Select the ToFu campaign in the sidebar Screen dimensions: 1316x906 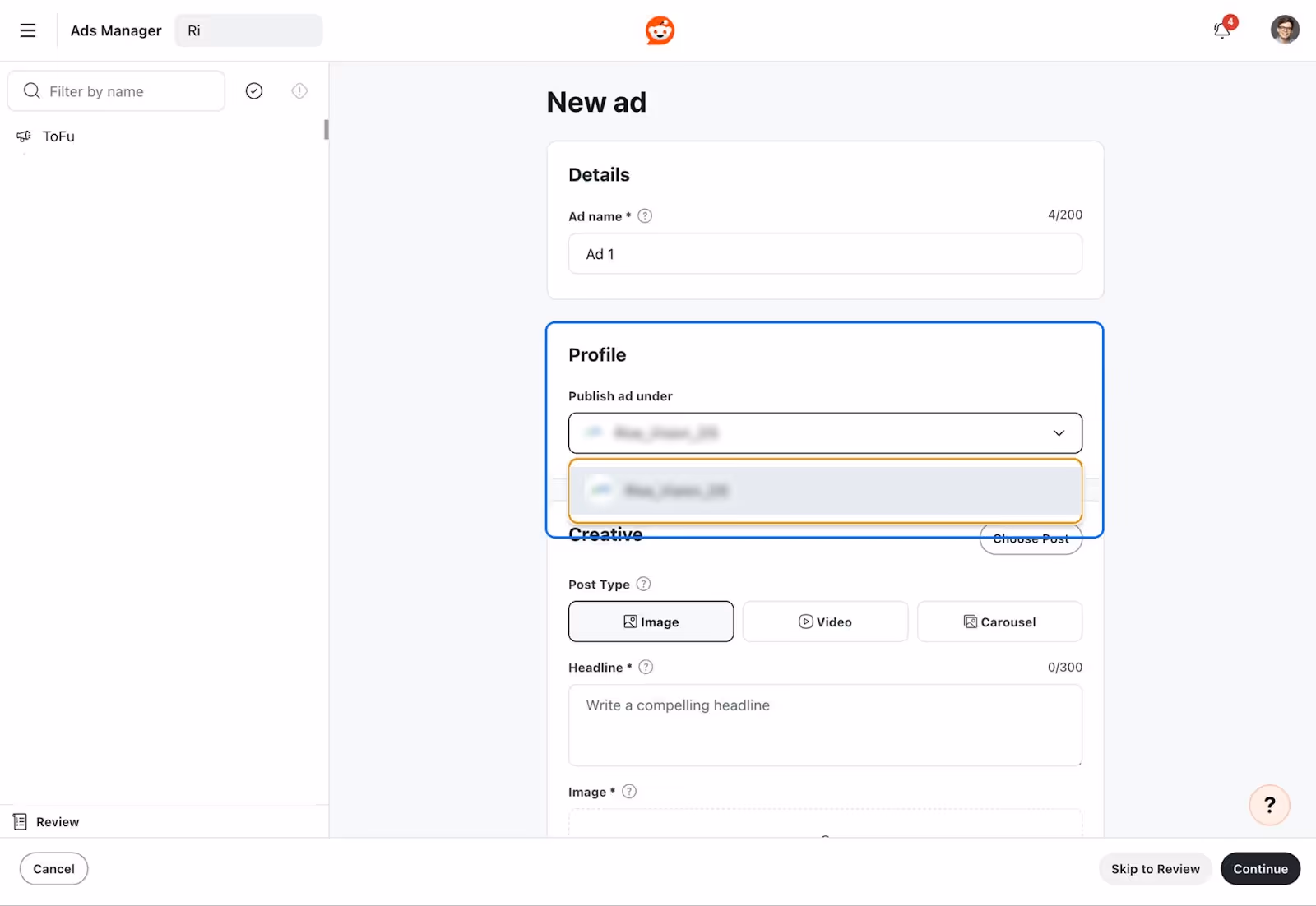pyautogui.click(x=57, y=136)
